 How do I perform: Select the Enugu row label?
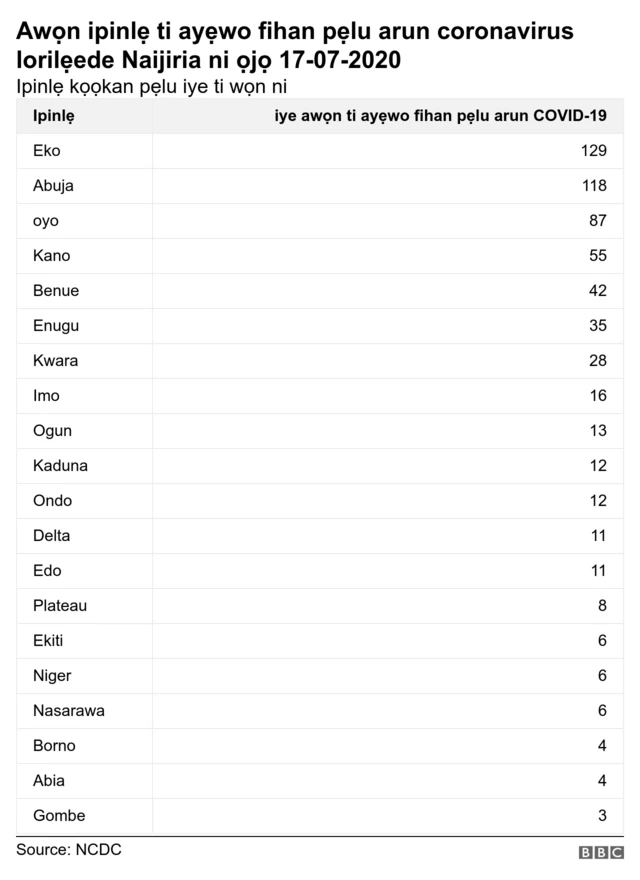(x=56, y=326)
